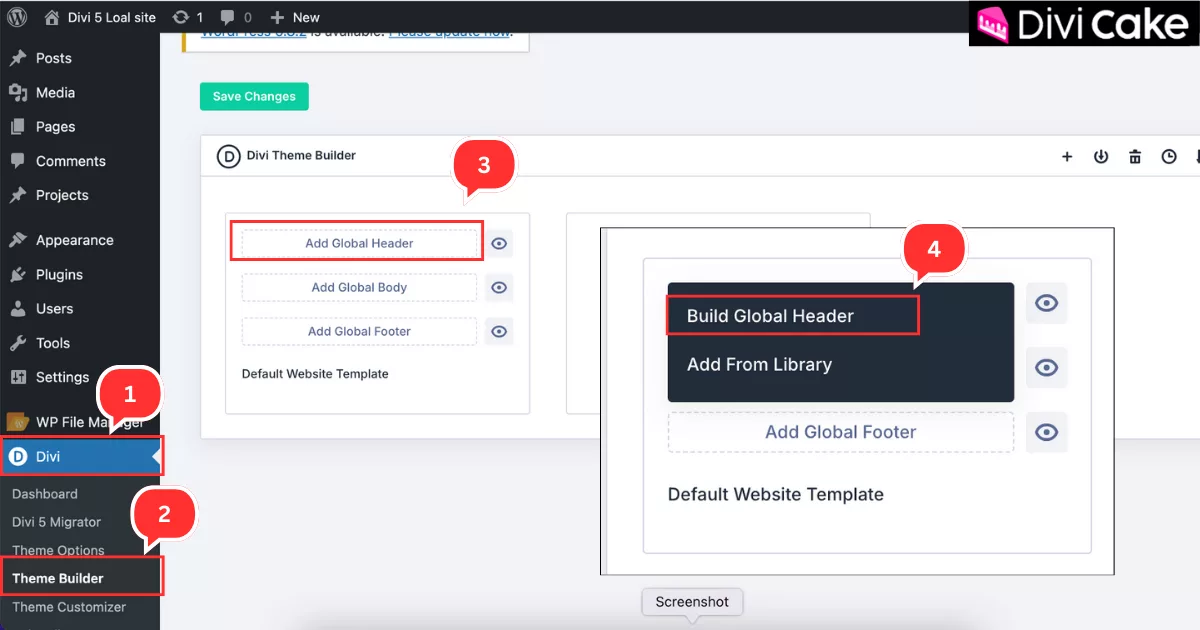Click the + New admin bar item
1200x630 pixels.
point(295,17)
